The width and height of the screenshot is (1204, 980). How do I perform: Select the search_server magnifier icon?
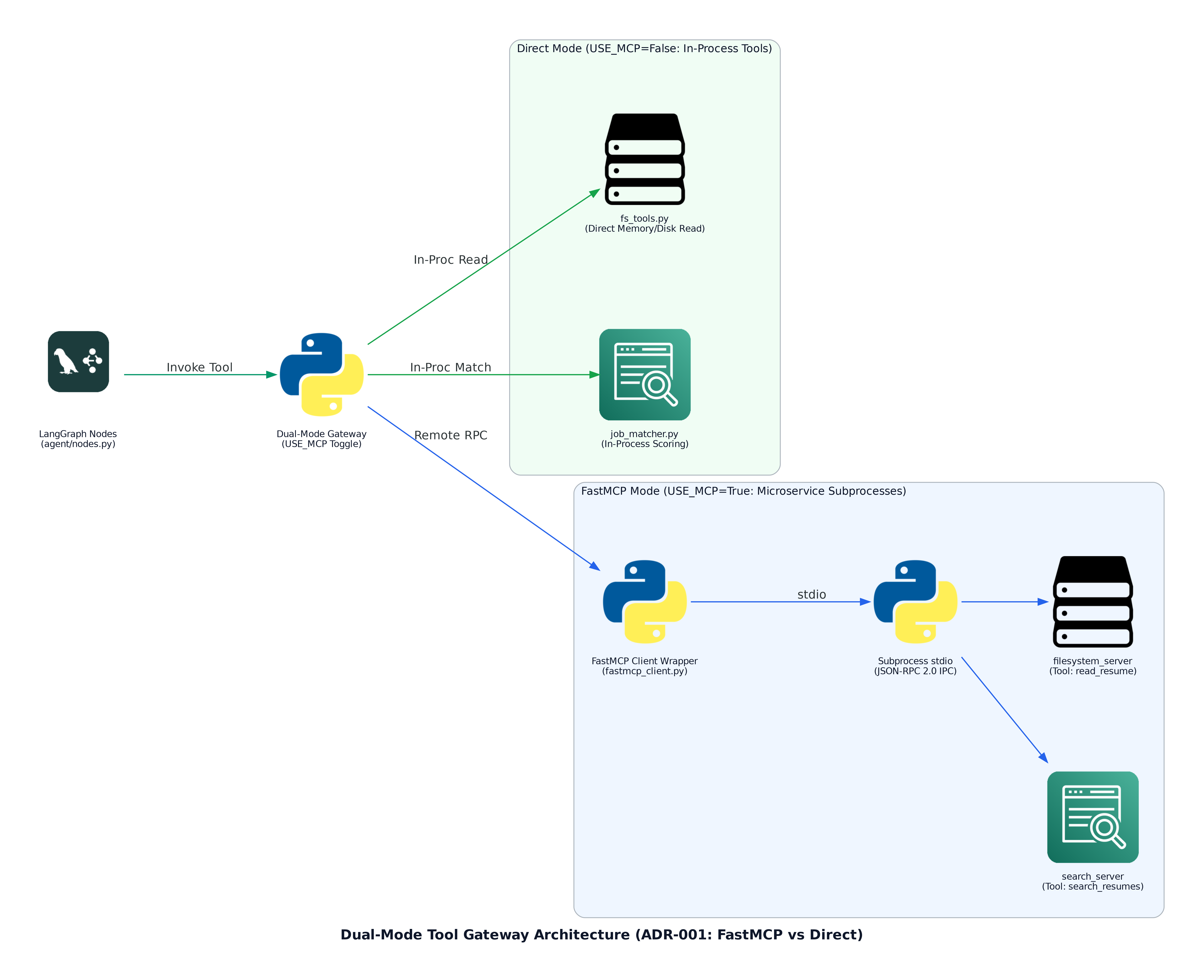pos(1093,817)
